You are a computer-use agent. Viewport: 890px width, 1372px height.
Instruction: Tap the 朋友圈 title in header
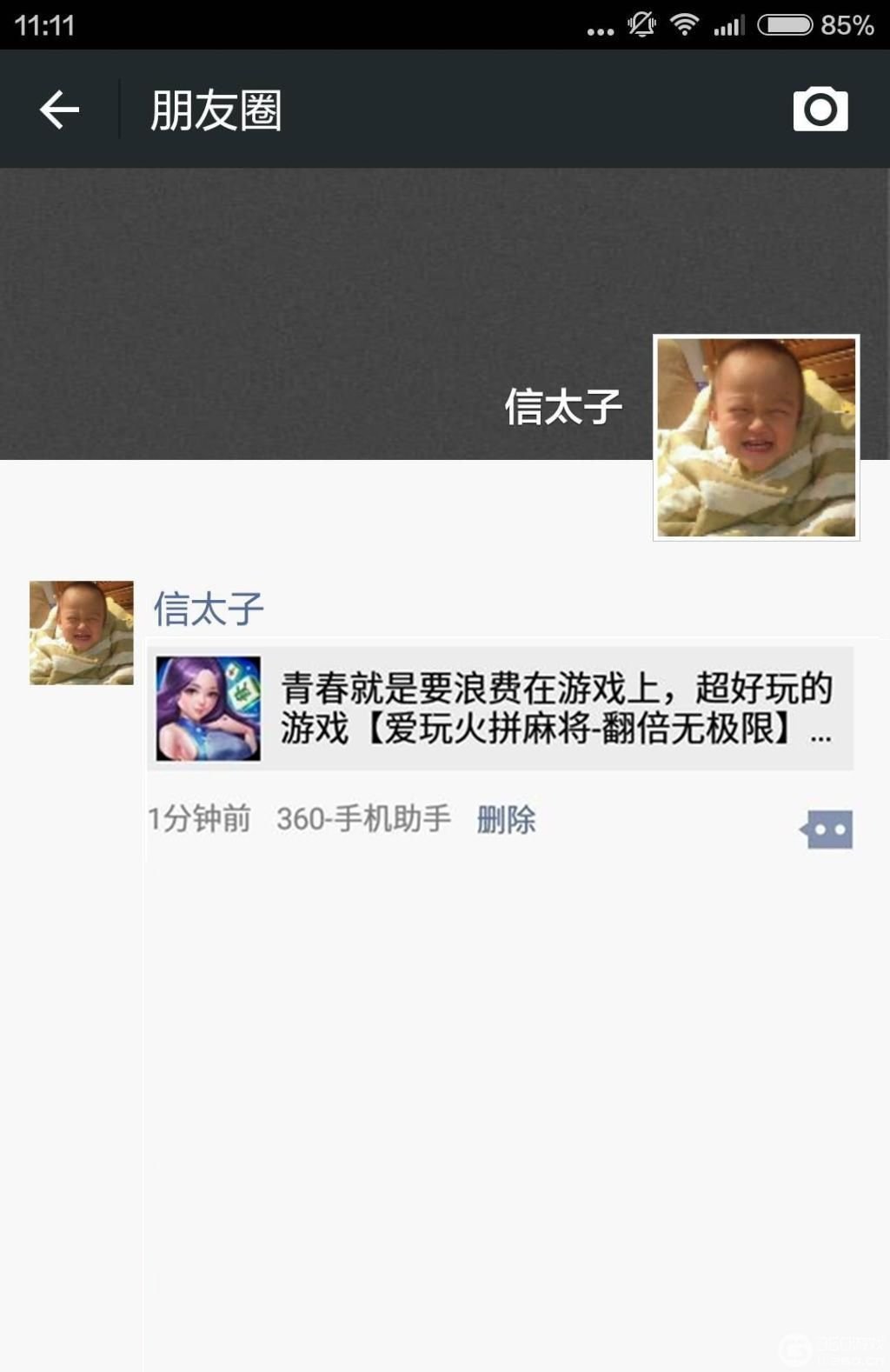216,110
